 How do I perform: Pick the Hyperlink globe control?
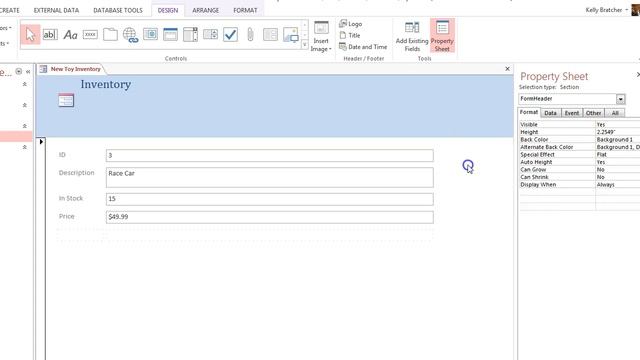click(131, 35)
